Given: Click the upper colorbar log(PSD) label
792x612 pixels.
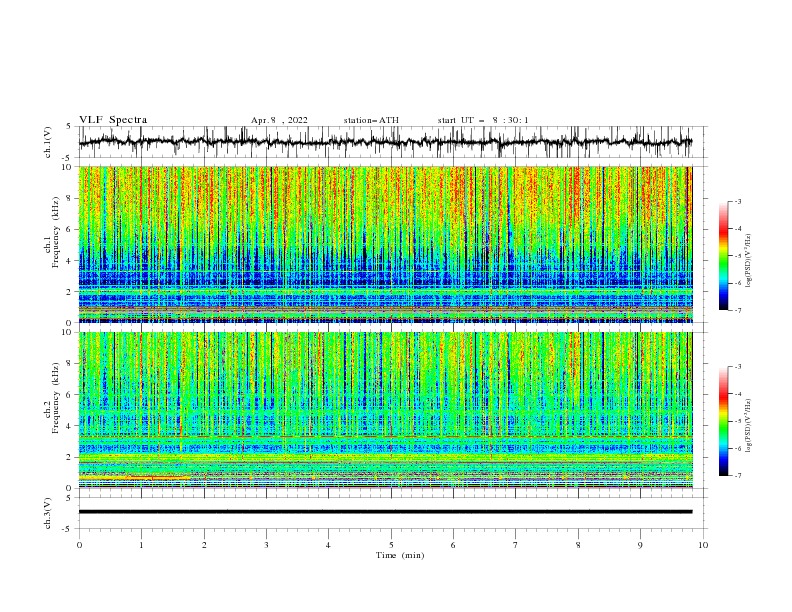Looking at the screenshot, I should tap(748, 259).
